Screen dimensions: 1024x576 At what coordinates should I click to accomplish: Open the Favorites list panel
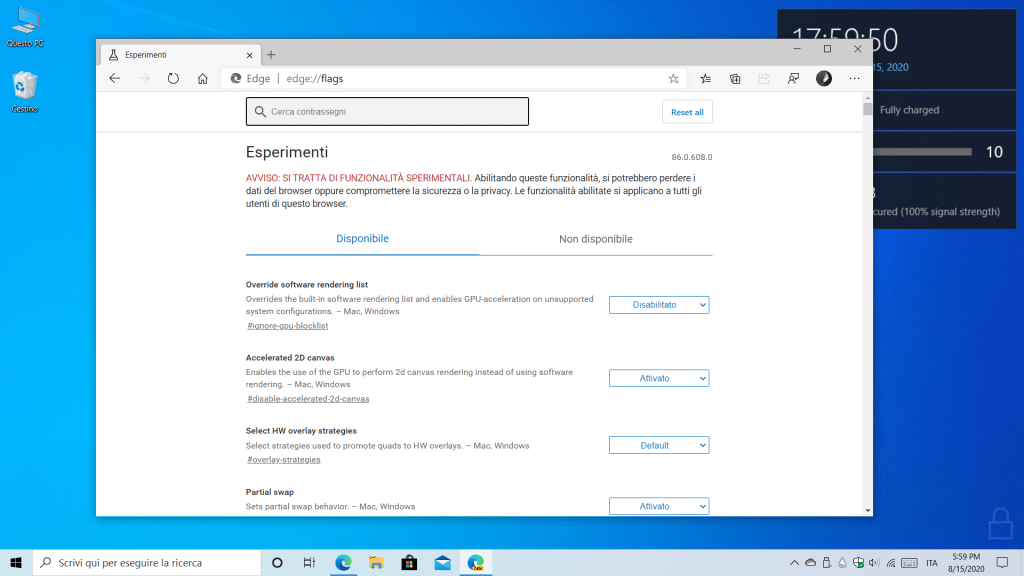(x=706, y=78)
